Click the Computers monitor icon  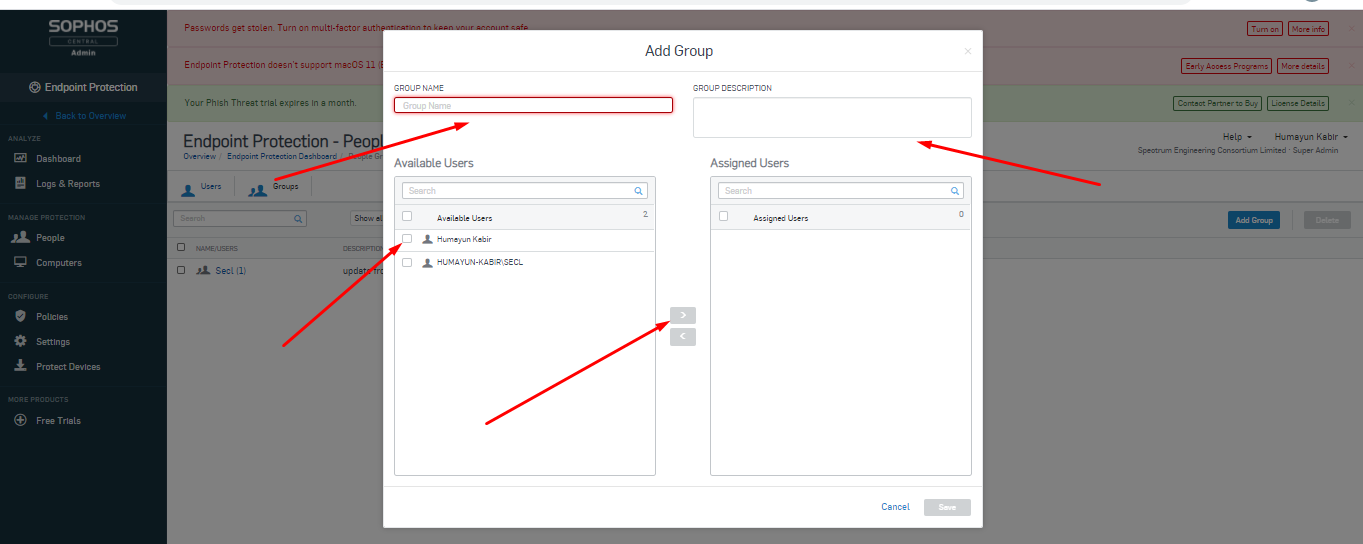pyautogui.click(x=19, y=262)
